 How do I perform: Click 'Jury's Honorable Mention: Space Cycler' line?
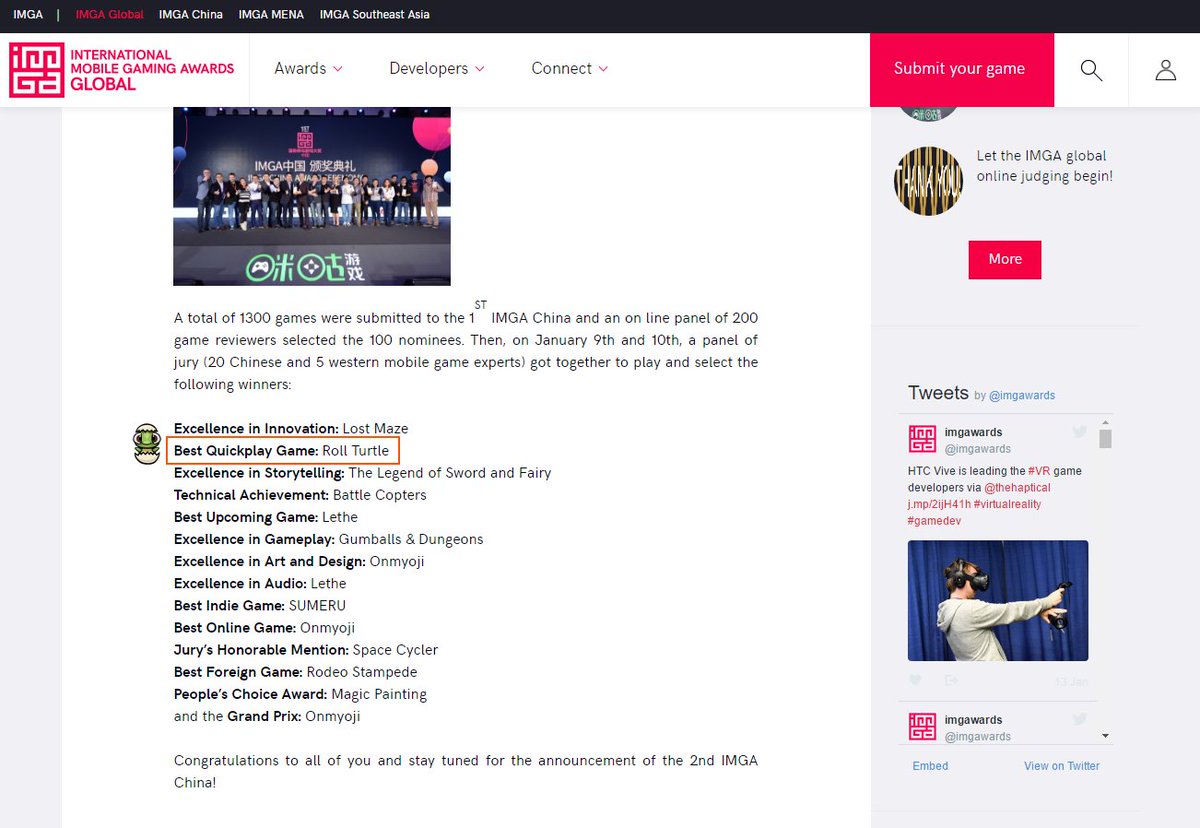coord(306,650)
